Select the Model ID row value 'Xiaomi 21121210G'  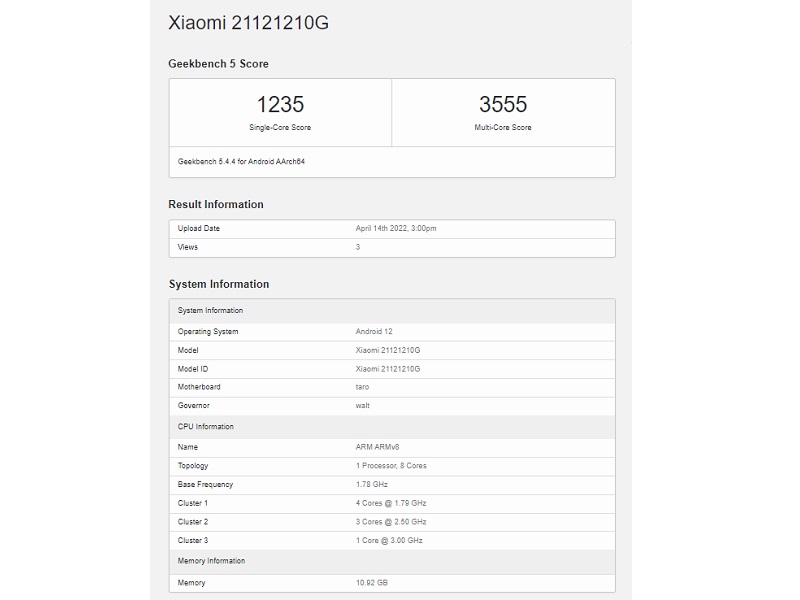click(388, 369)
